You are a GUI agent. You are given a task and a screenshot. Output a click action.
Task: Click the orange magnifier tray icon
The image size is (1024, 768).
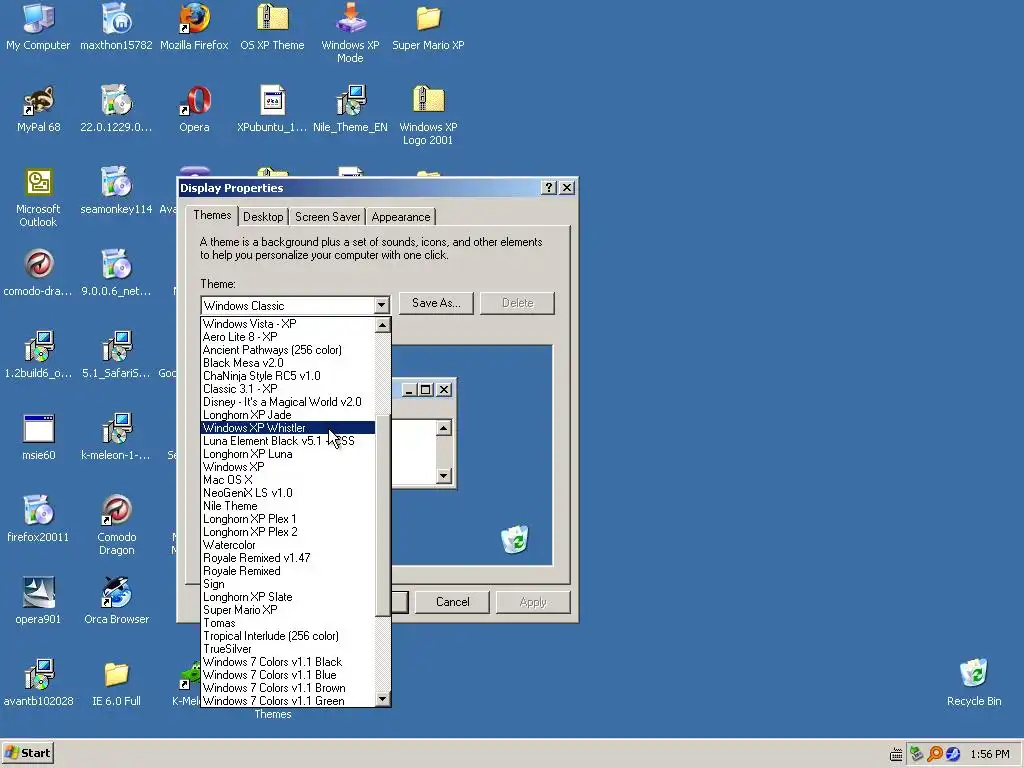[x=935, y=754]
